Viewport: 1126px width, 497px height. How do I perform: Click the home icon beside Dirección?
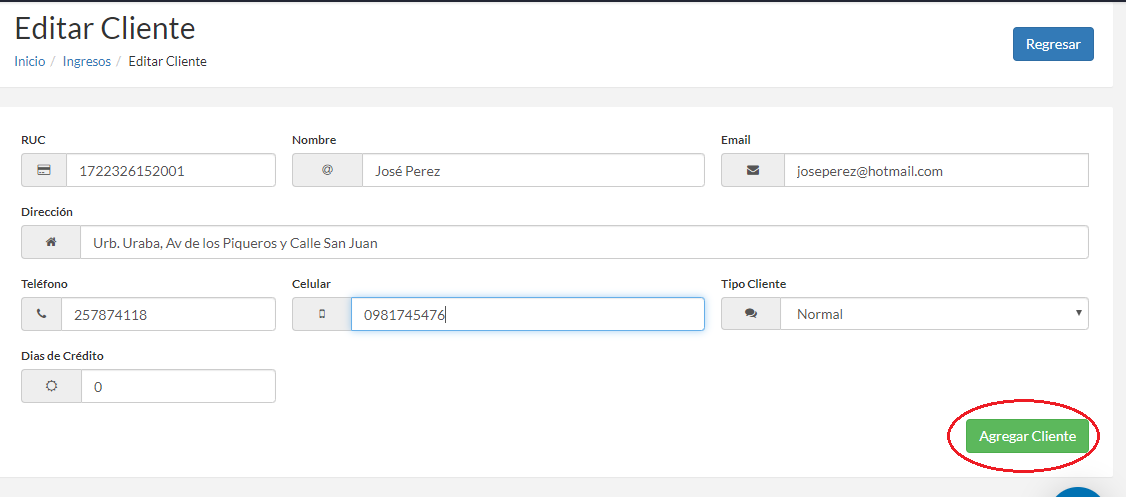pyautogui.click(x=51, y=242)
